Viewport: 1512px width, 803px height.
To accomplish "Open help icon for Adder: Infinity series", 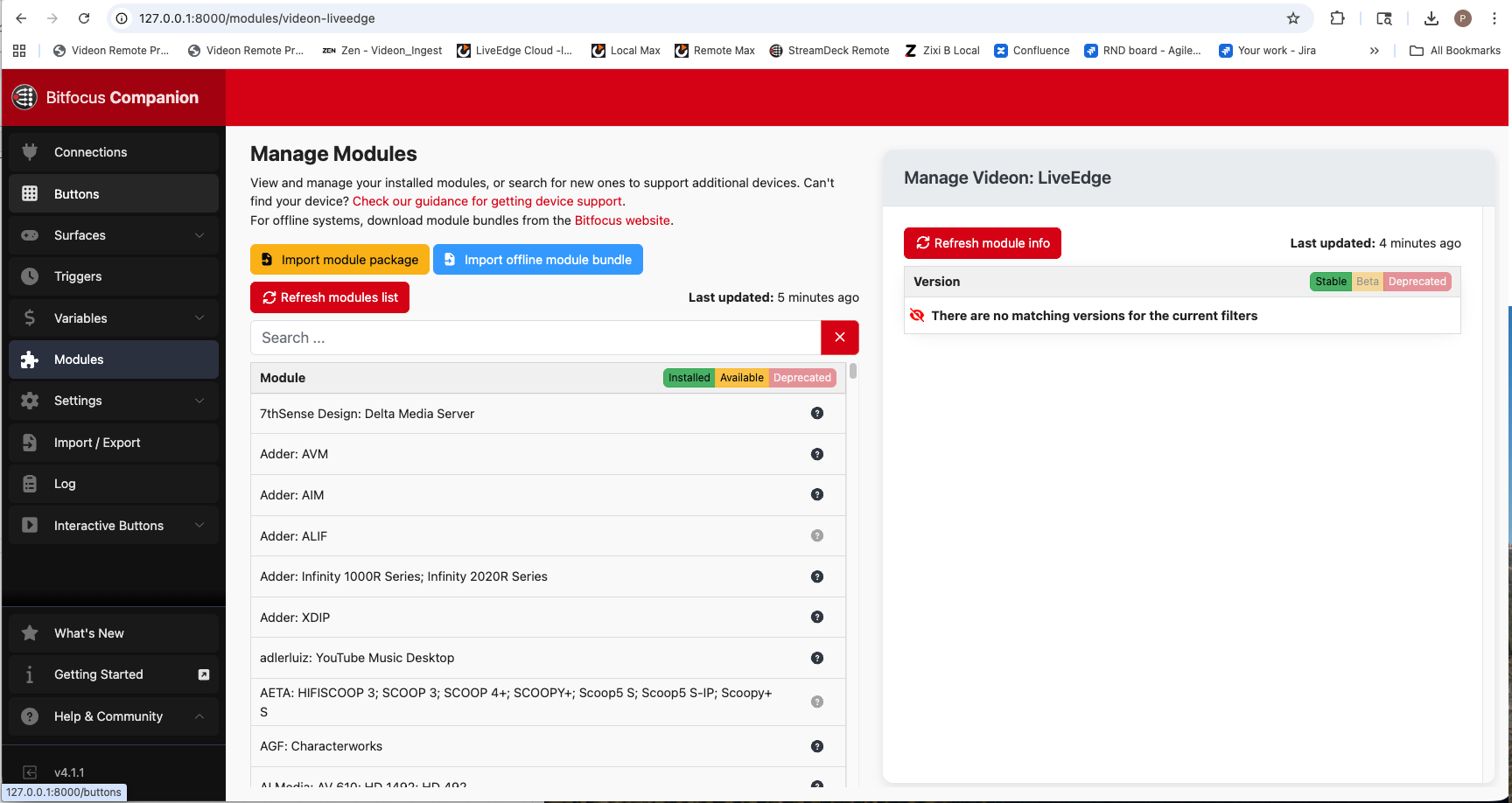I will (817, 576).
